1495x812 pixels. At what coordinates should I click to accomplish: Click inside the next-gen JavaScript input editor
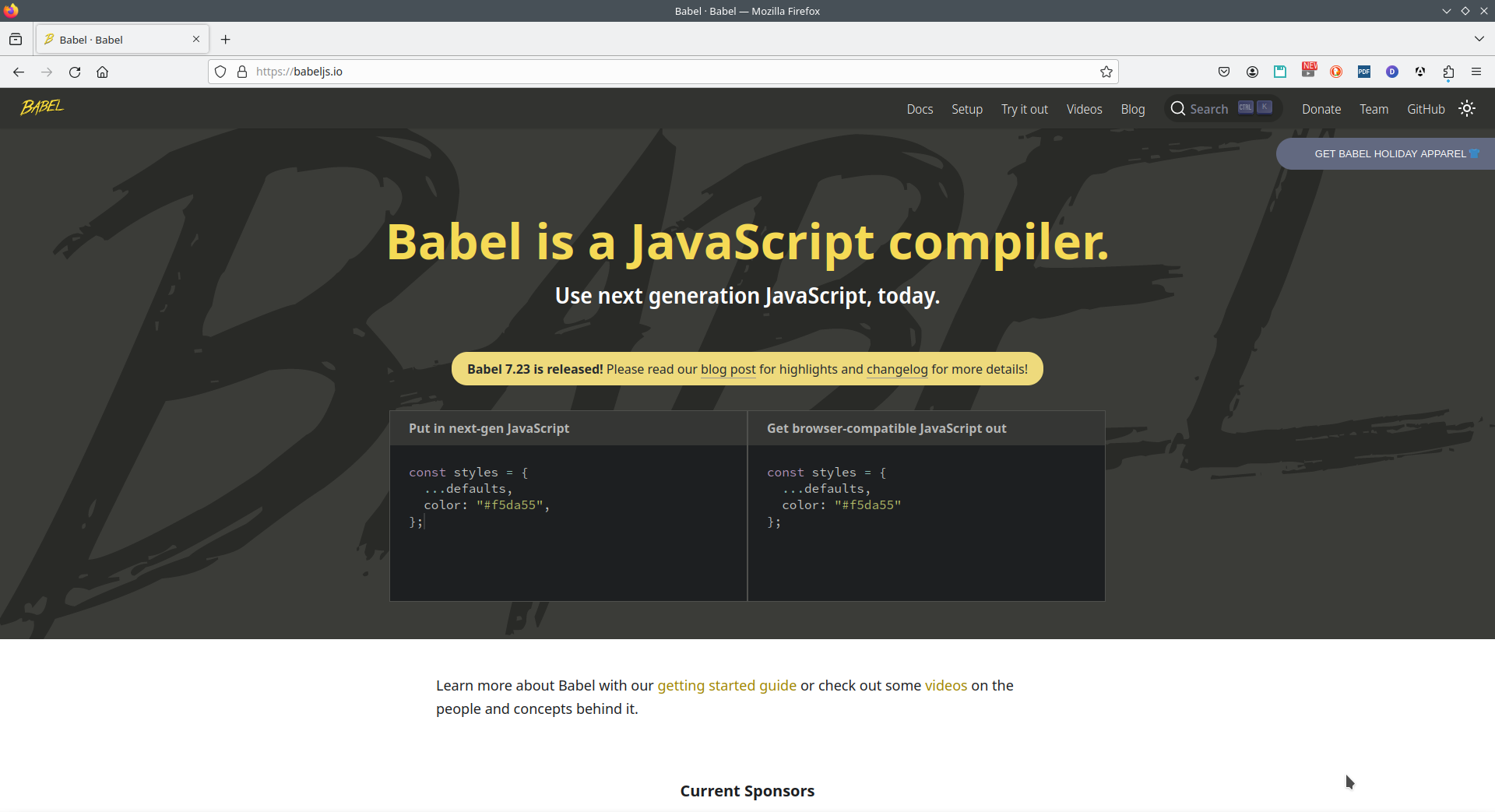(568, 522)
